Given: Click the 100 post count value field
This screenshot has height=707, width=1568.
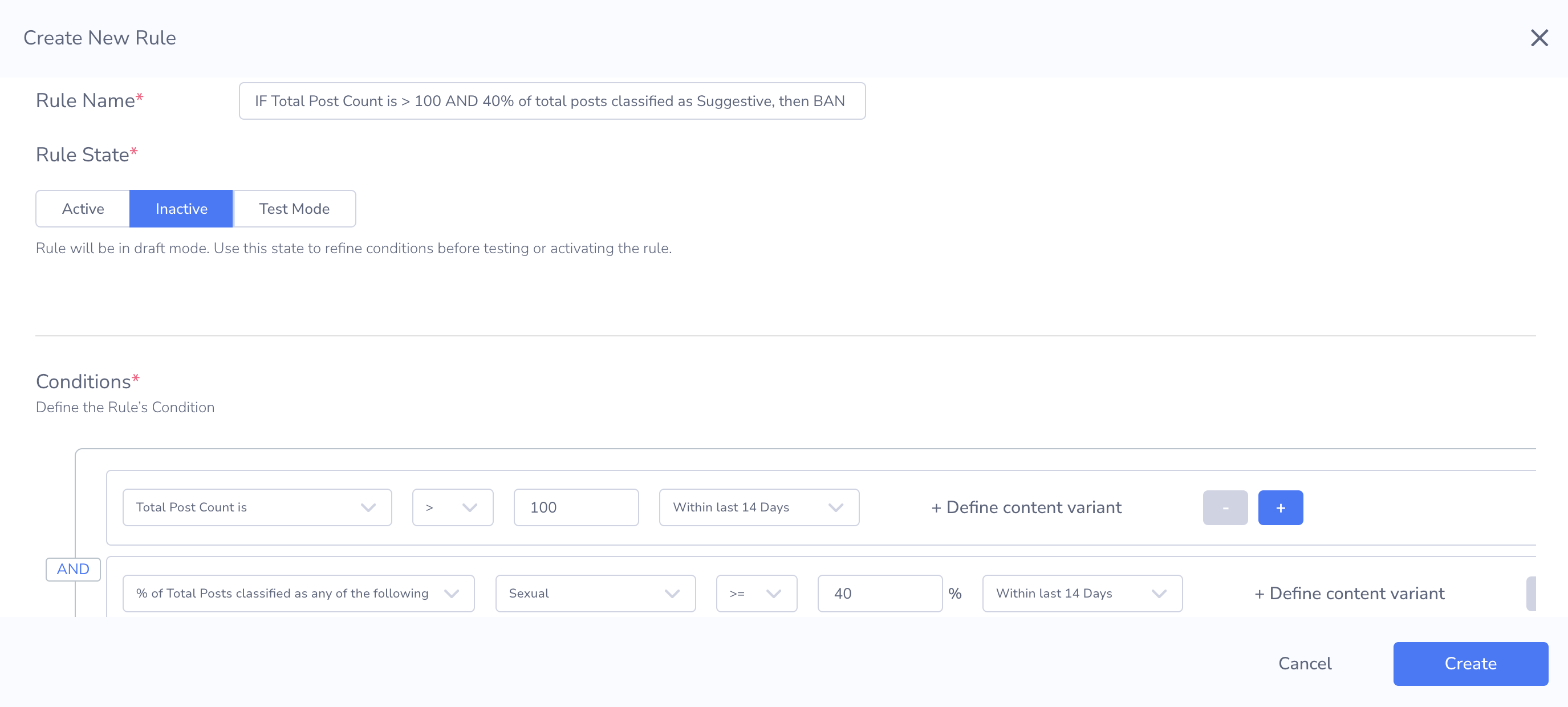Looking at the screenshot, I should (x=575, y=507).
